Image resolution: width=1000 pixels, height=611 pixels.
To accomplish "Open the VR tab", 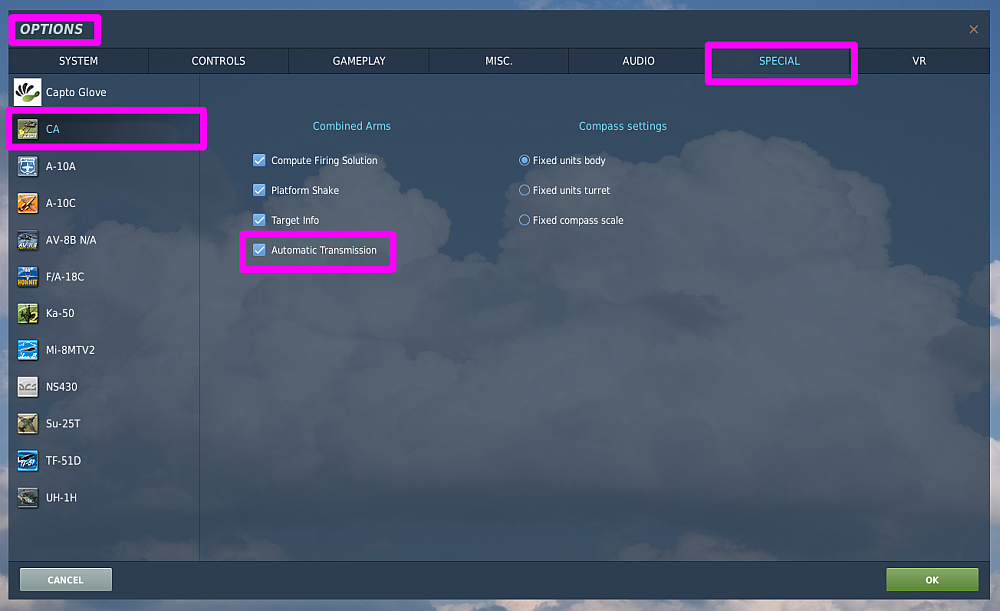I will (919, 61).
